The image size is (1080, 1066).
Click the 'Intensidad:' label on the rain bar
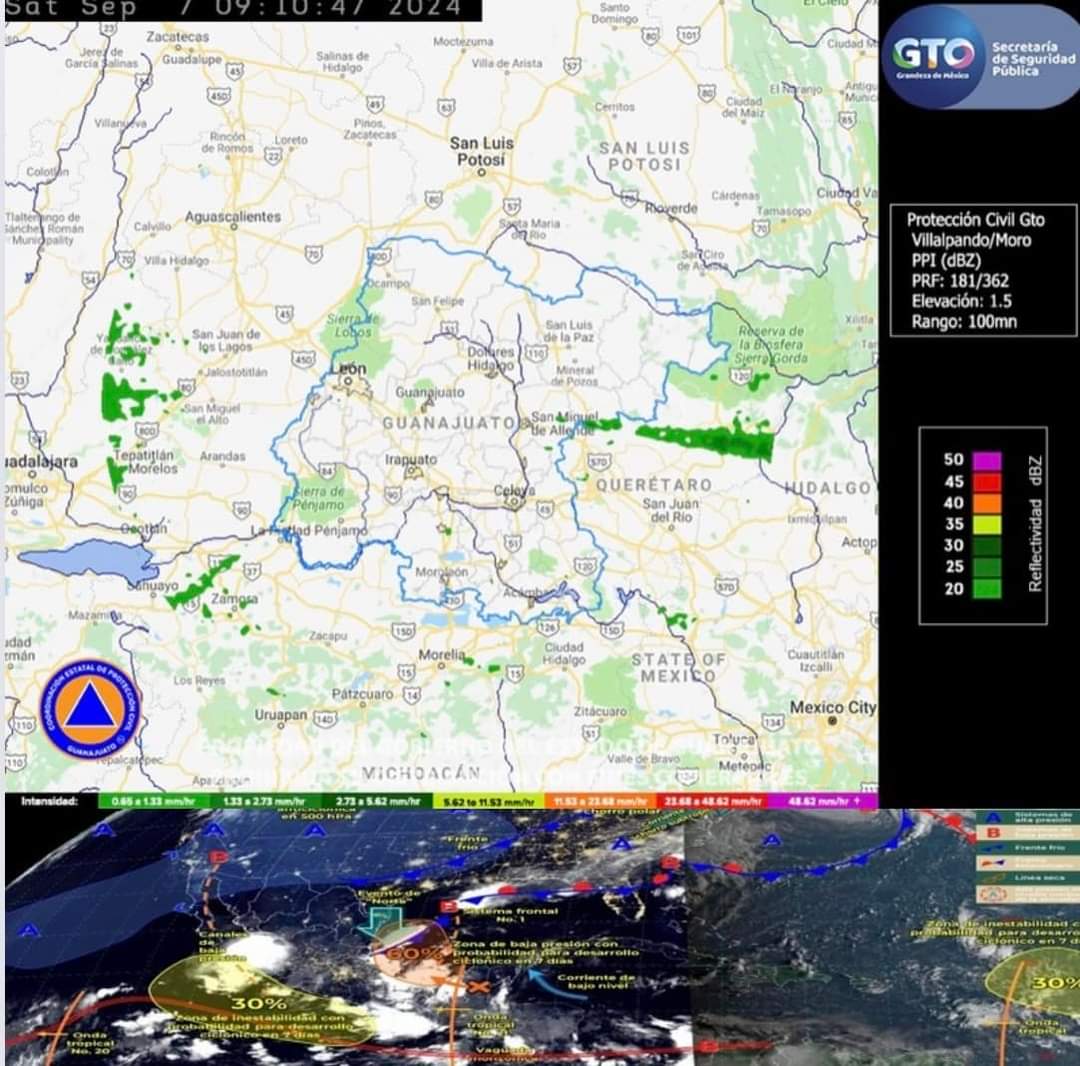50,801
